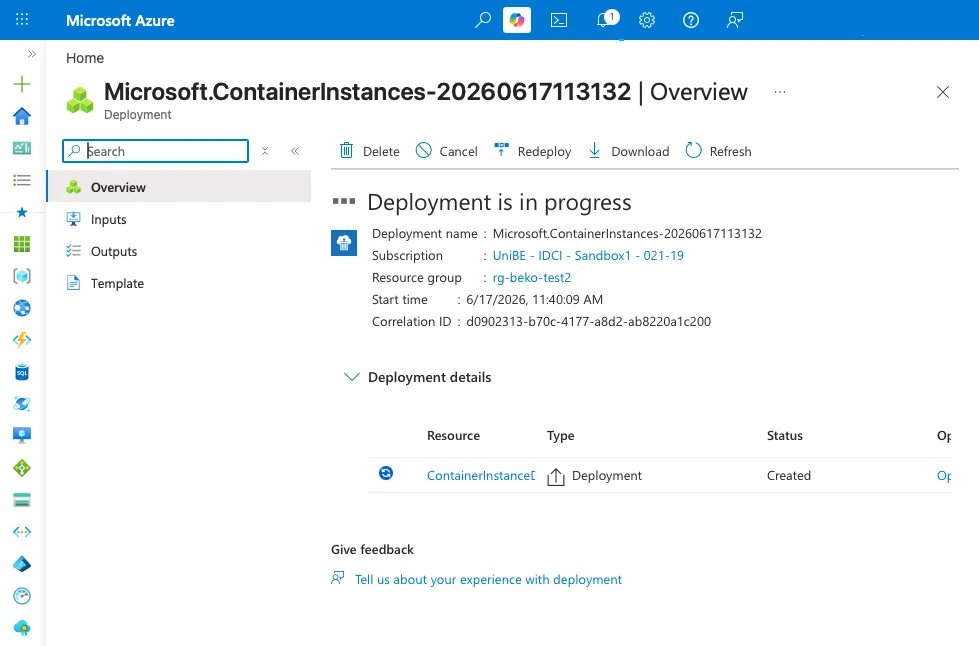Open Function App lightning icon in sidebar

click(22, 340)
